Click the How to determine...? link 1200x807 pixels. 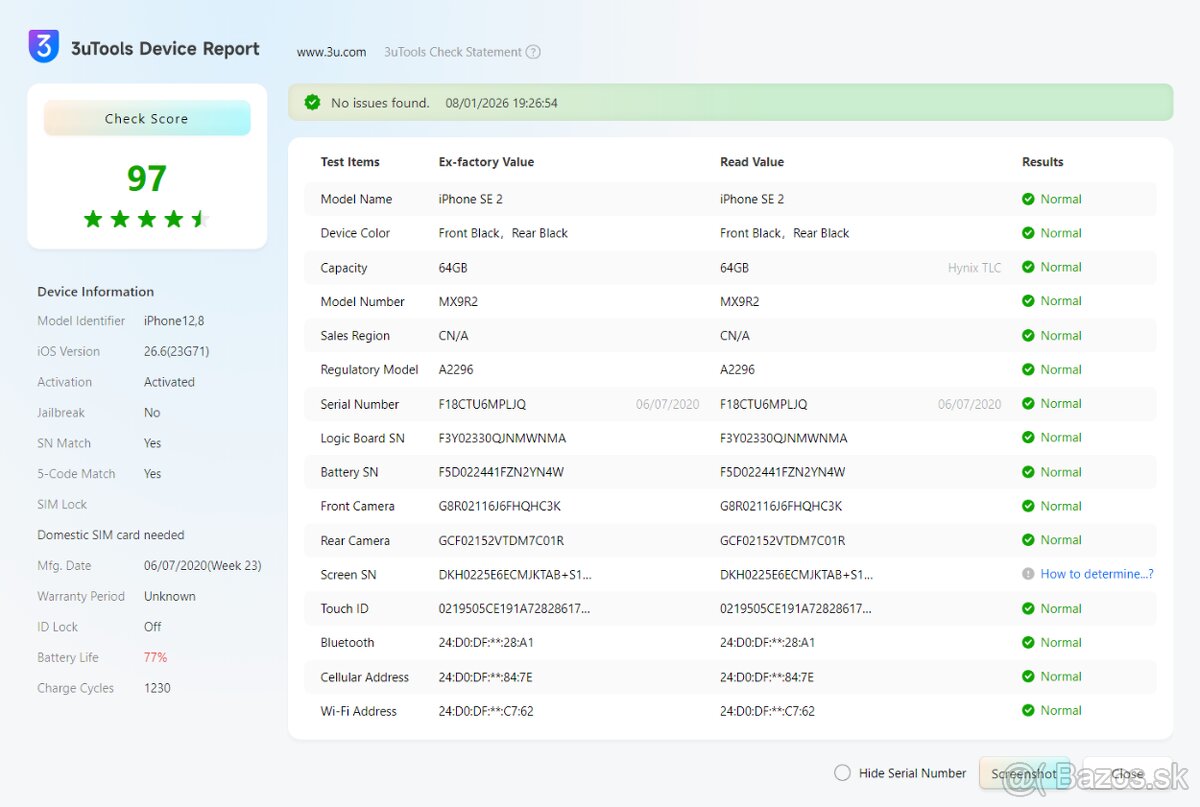pos(1097,574)
